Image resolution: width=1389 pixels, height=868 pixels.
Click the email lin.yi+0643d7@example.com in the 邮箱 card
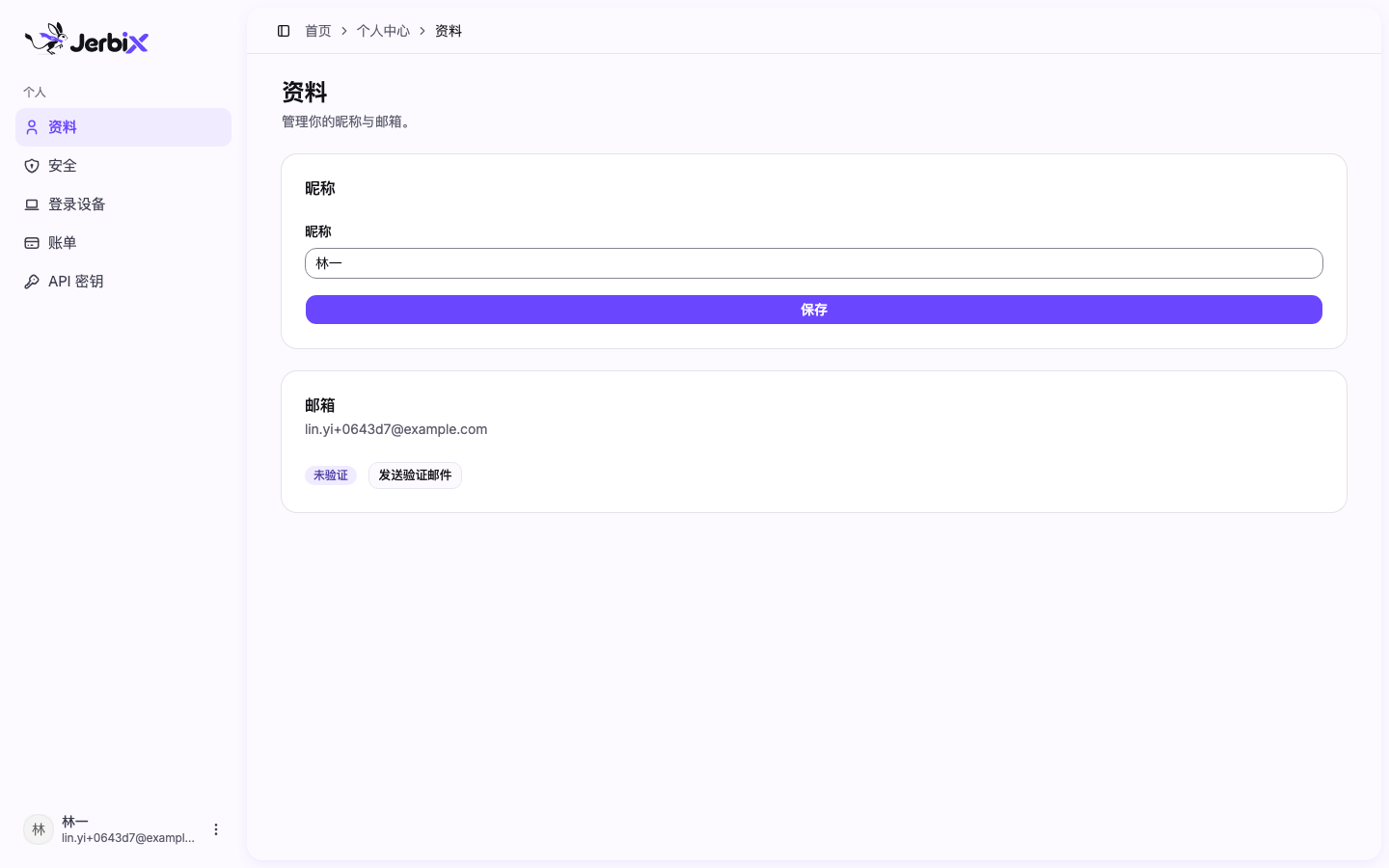[x=396, y=429]
